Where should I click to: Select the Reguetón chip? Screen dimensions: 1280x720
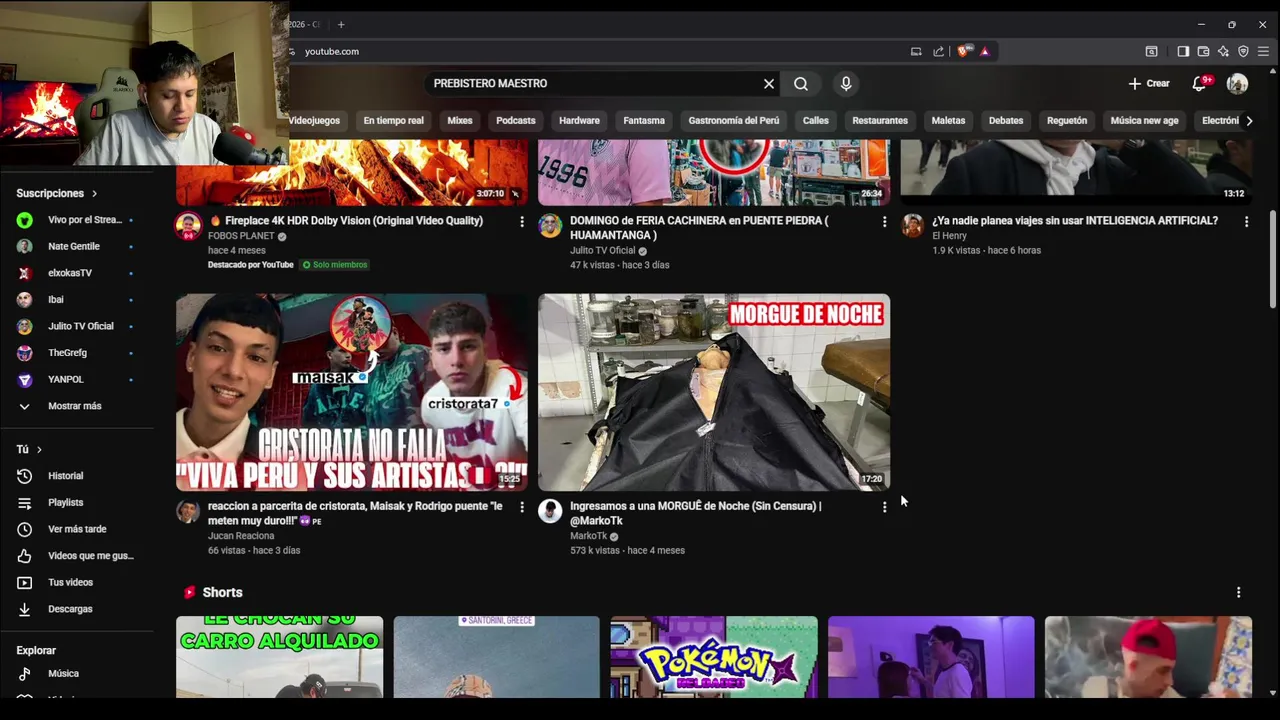(1067, 121)
